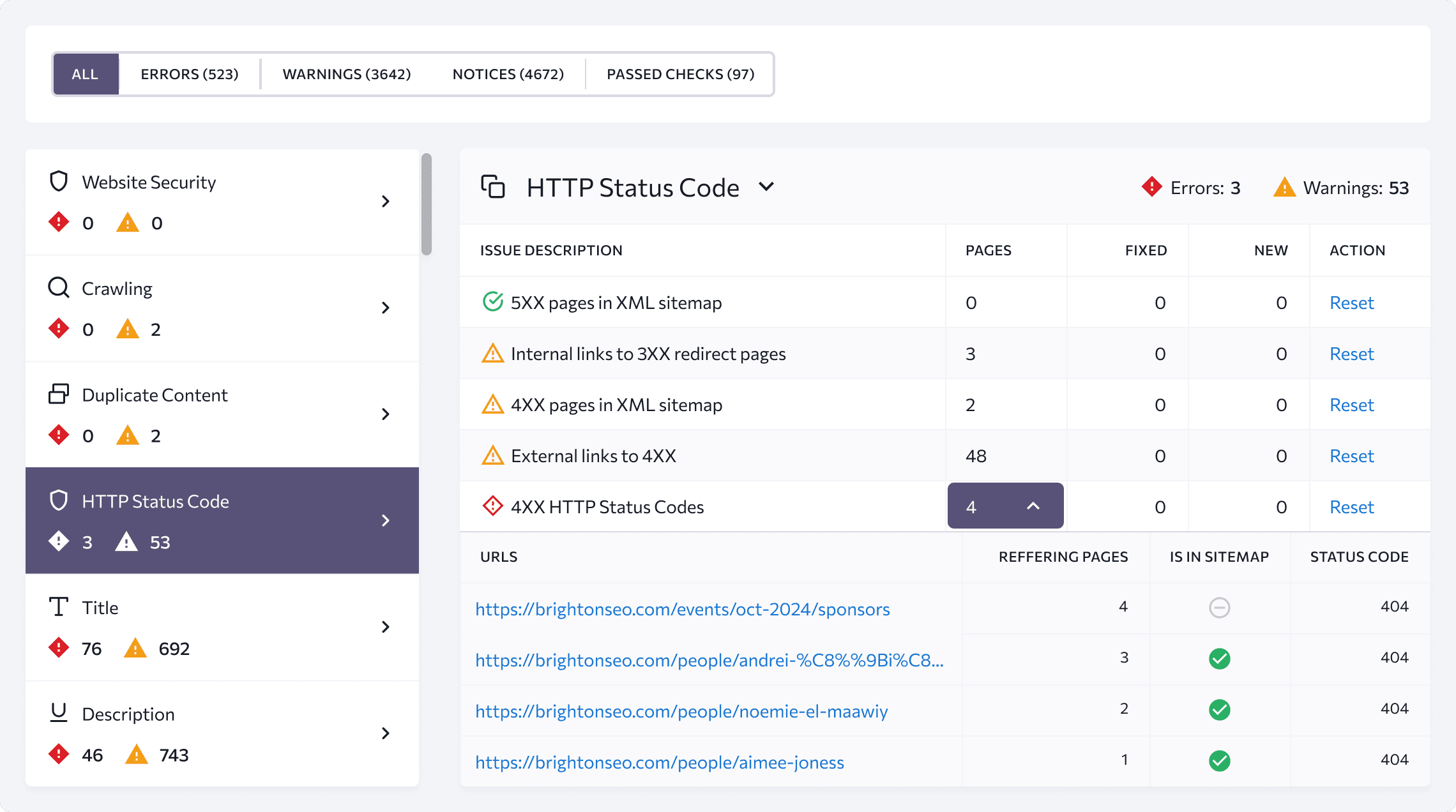Expand the Crawling category chevron
Screen dimensions: 1456x812
(x=385, y=308)
